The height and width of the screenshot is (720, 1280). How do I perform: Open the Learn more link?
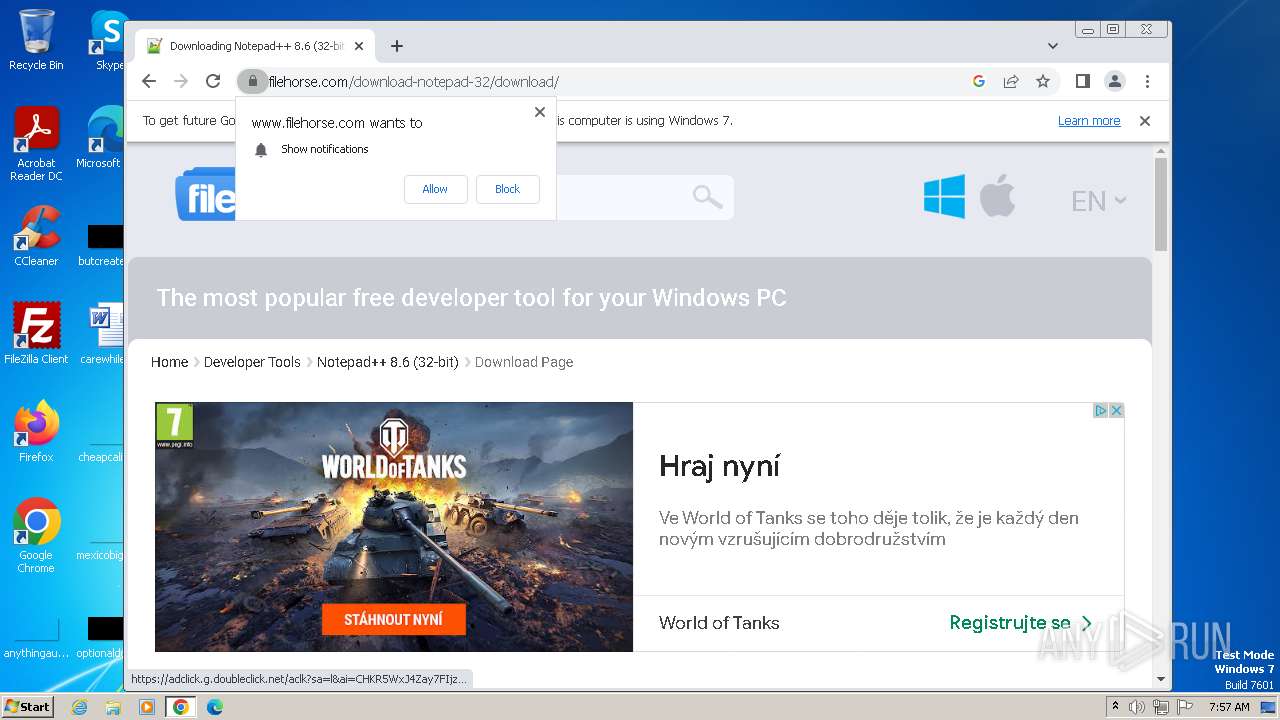(x=1089, y=121)
